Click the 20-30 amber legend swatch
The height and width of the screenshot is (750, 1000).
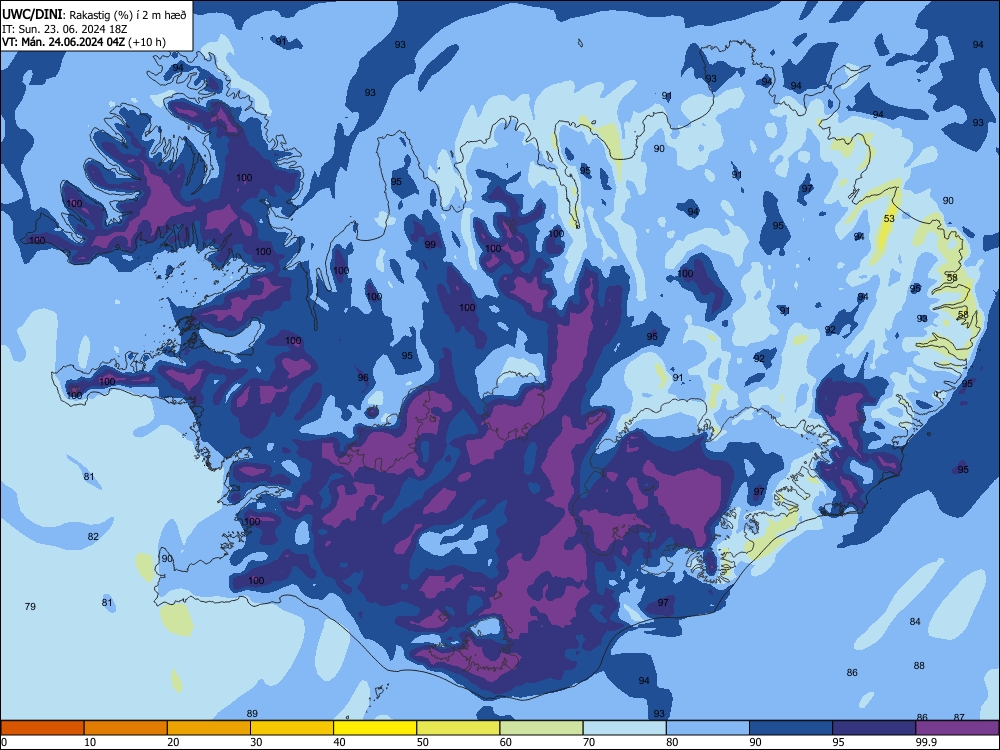pyautogui.click(x=209, y=728)
